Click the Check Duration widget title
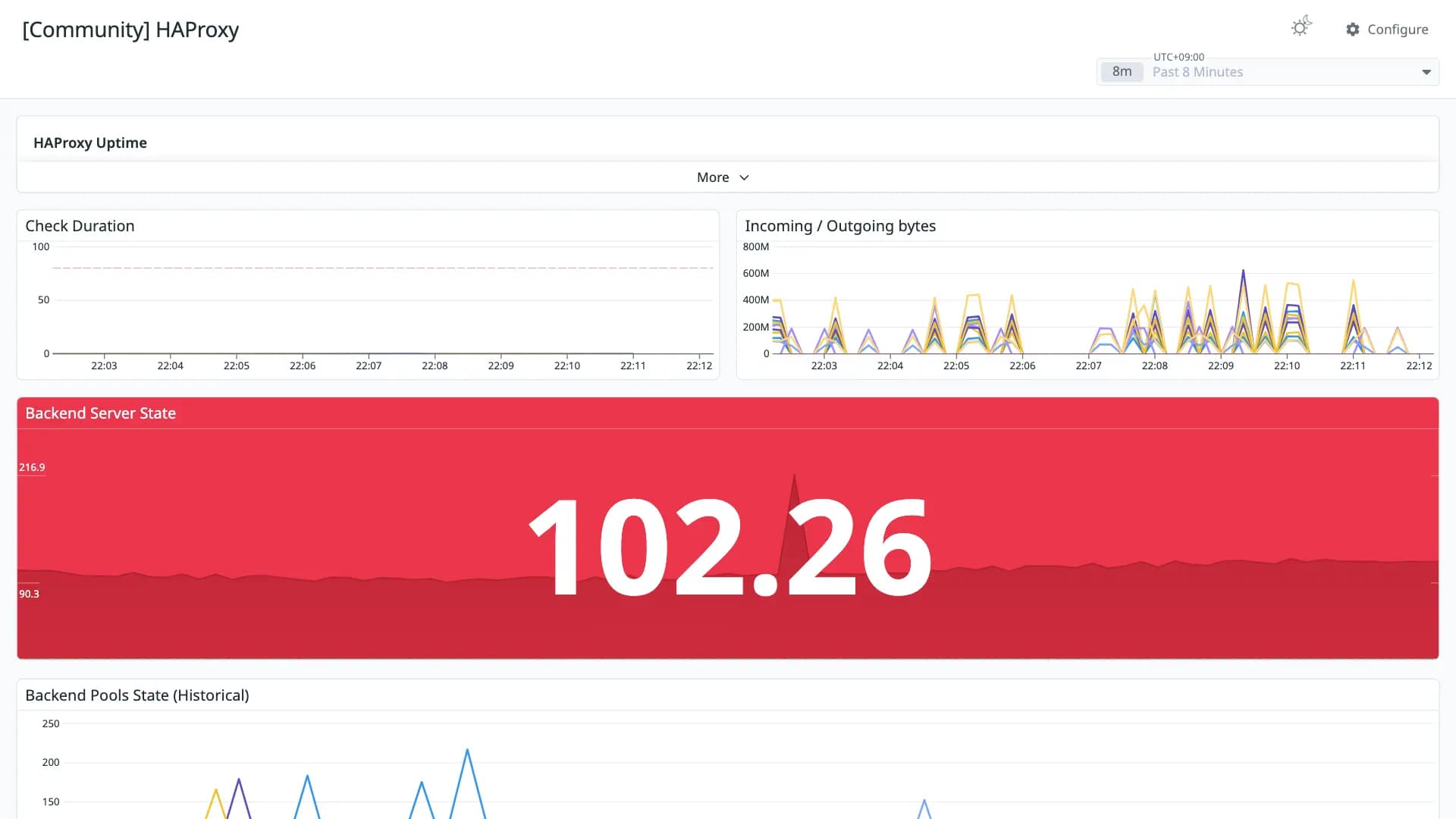Screen dimensions: 1456x819 (x=80, y=226)
